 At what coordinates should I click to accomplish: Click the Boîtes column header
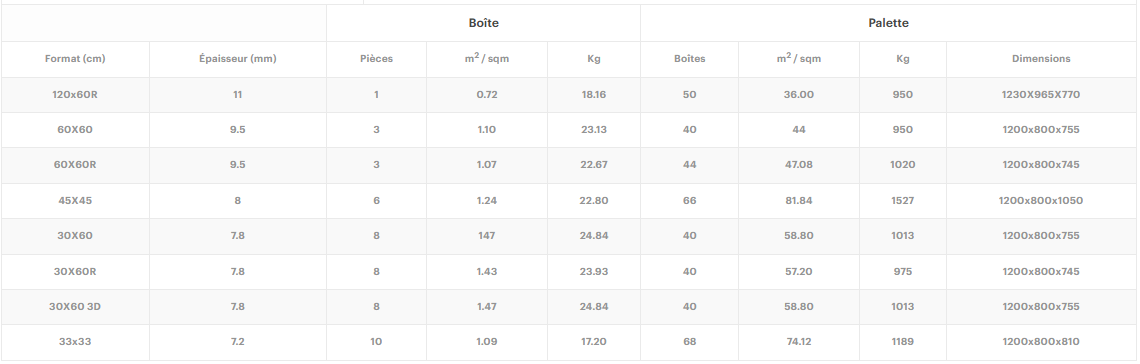(x=690, y=59)
